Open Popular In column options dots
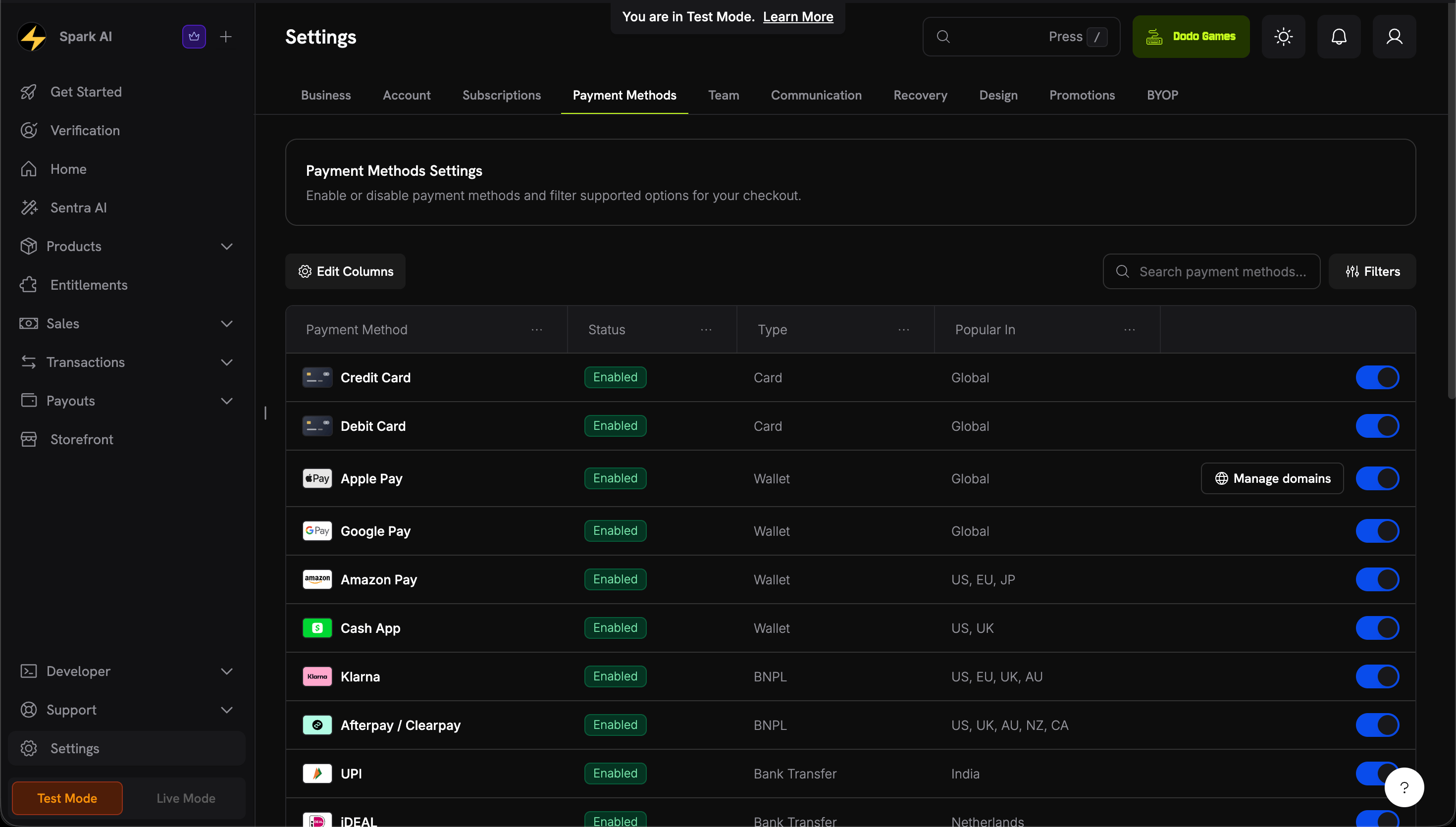The width and height of the screenshot is (1456, 827). tap(1130, 330)
